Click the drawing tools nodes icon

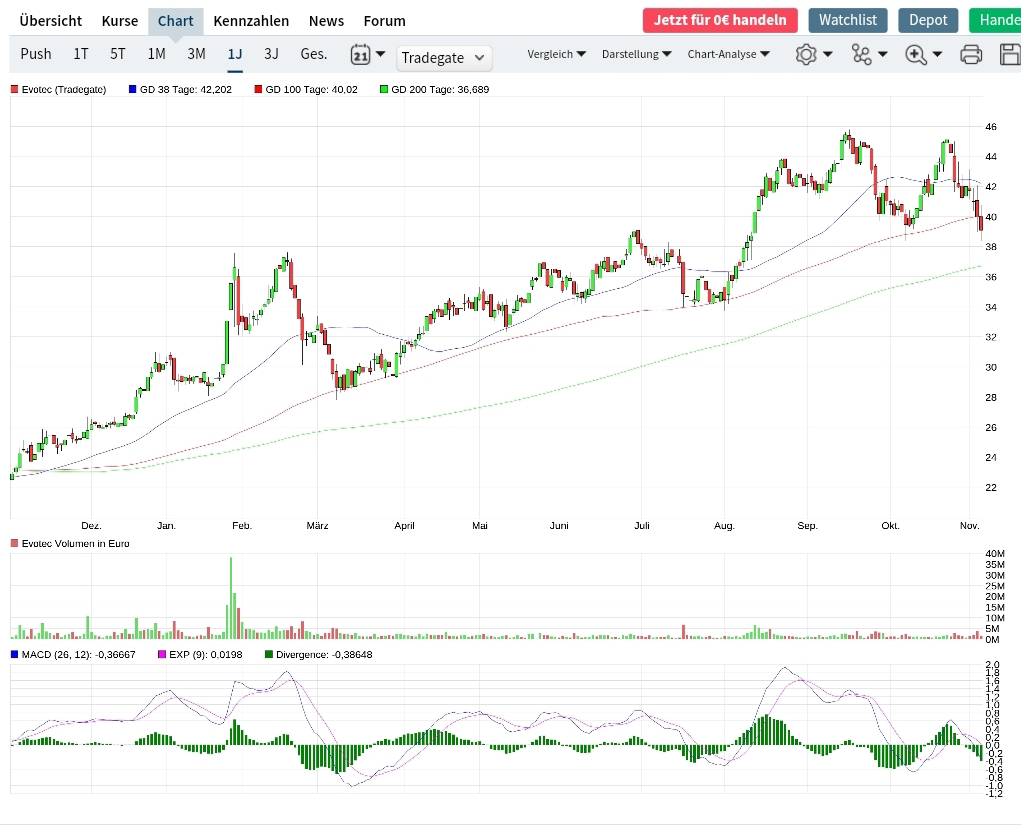861,54
